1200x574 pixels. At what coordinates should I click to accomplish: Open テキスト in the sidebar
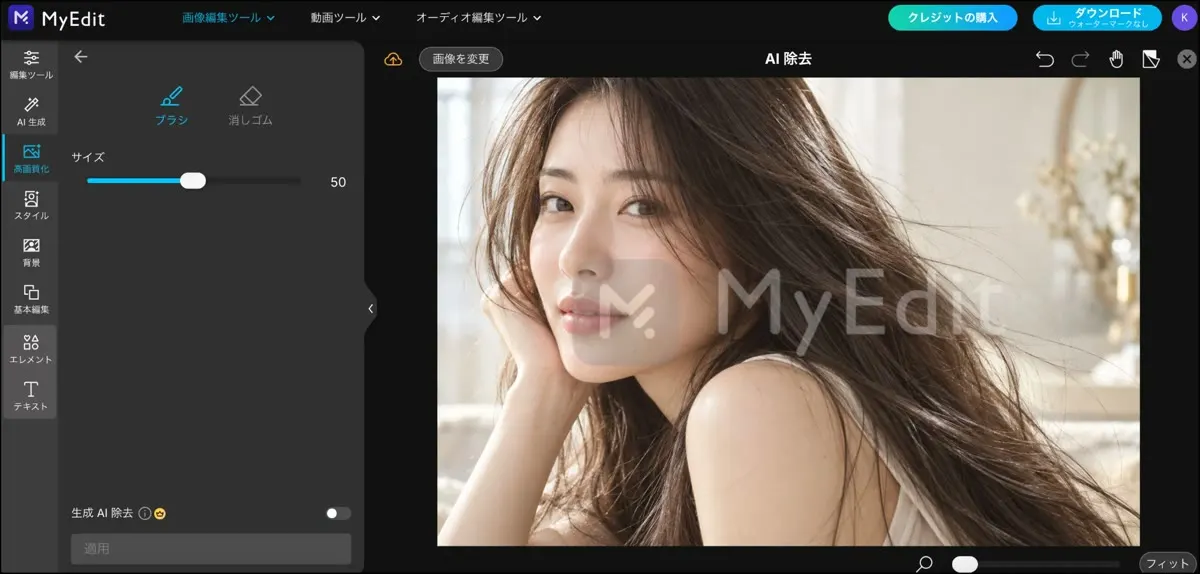[x=31, y=396]
